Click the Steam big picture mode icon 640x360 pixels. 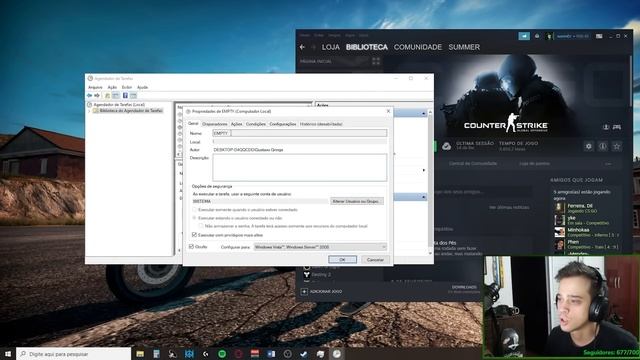tap(599, 36)
